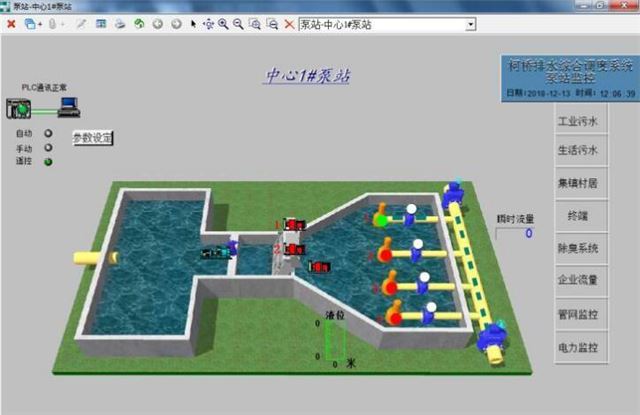Open the 工业污水 section
This screenshot has width=640, height=415.
[581, 121]
